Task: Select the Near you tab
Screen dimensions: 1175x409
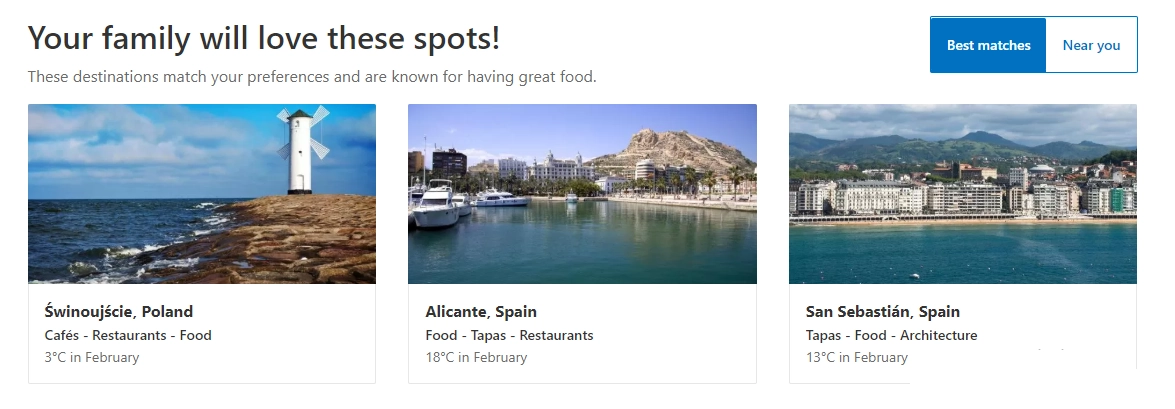Action: [x=1091, y=45]
